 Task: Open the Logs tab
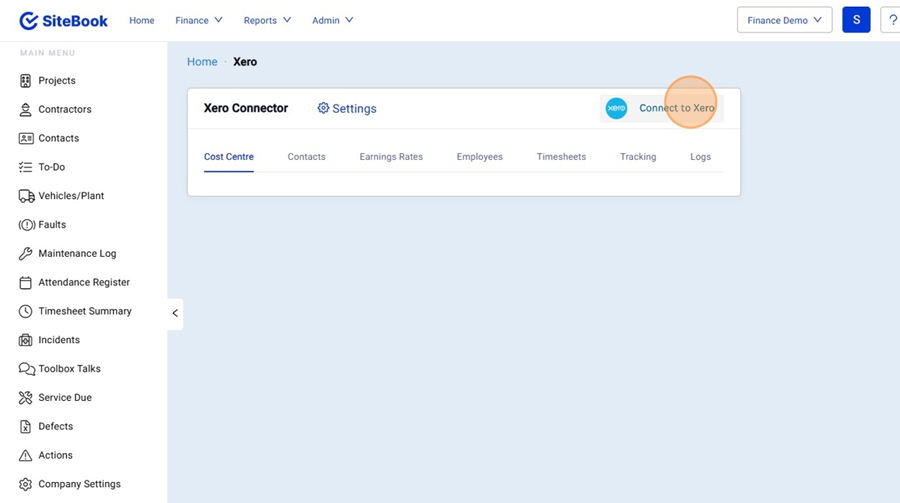[x=700, y=157]
